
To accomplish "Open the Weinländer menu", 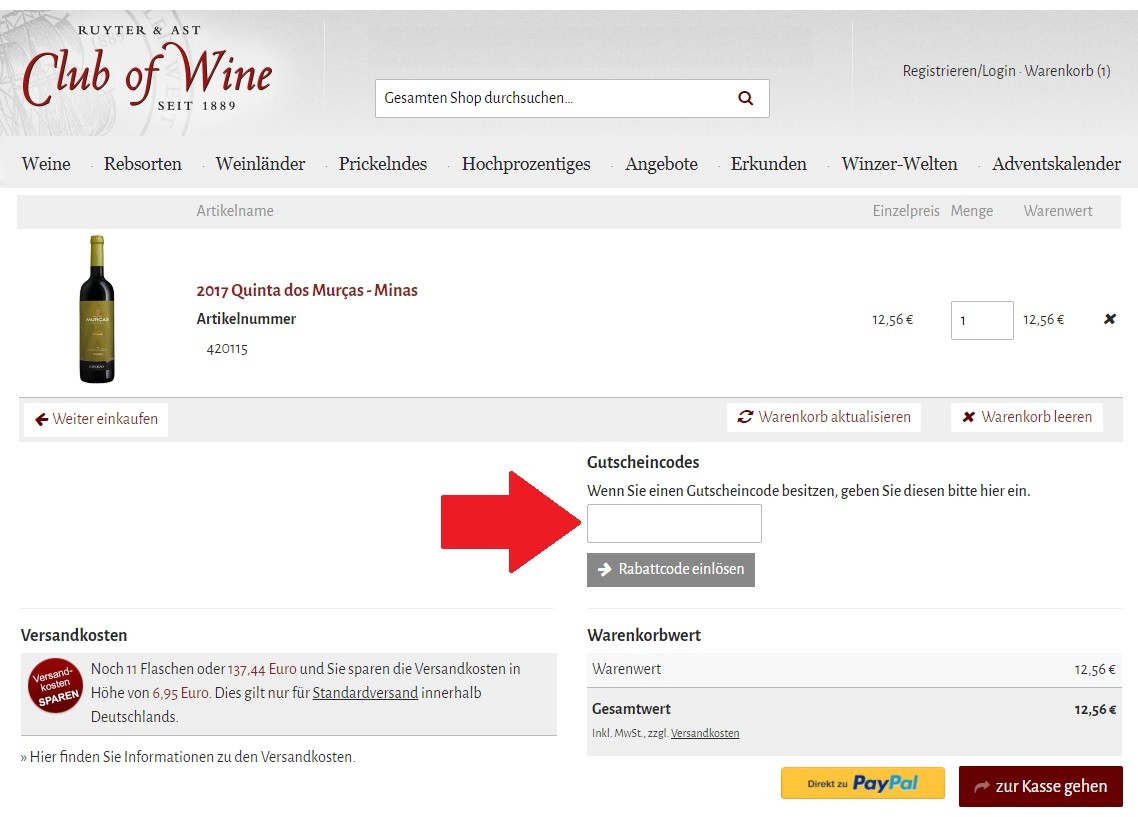I will [x=261, y=164].
